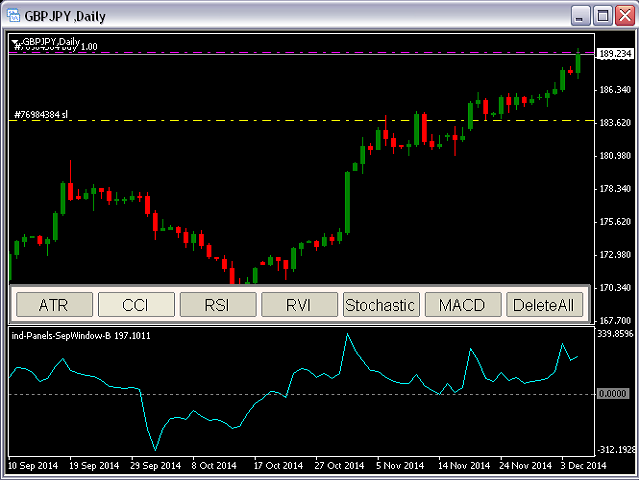Click the magenta take profit line
The width and height of the screenshot is (640, 480).
tap(300, 52)
